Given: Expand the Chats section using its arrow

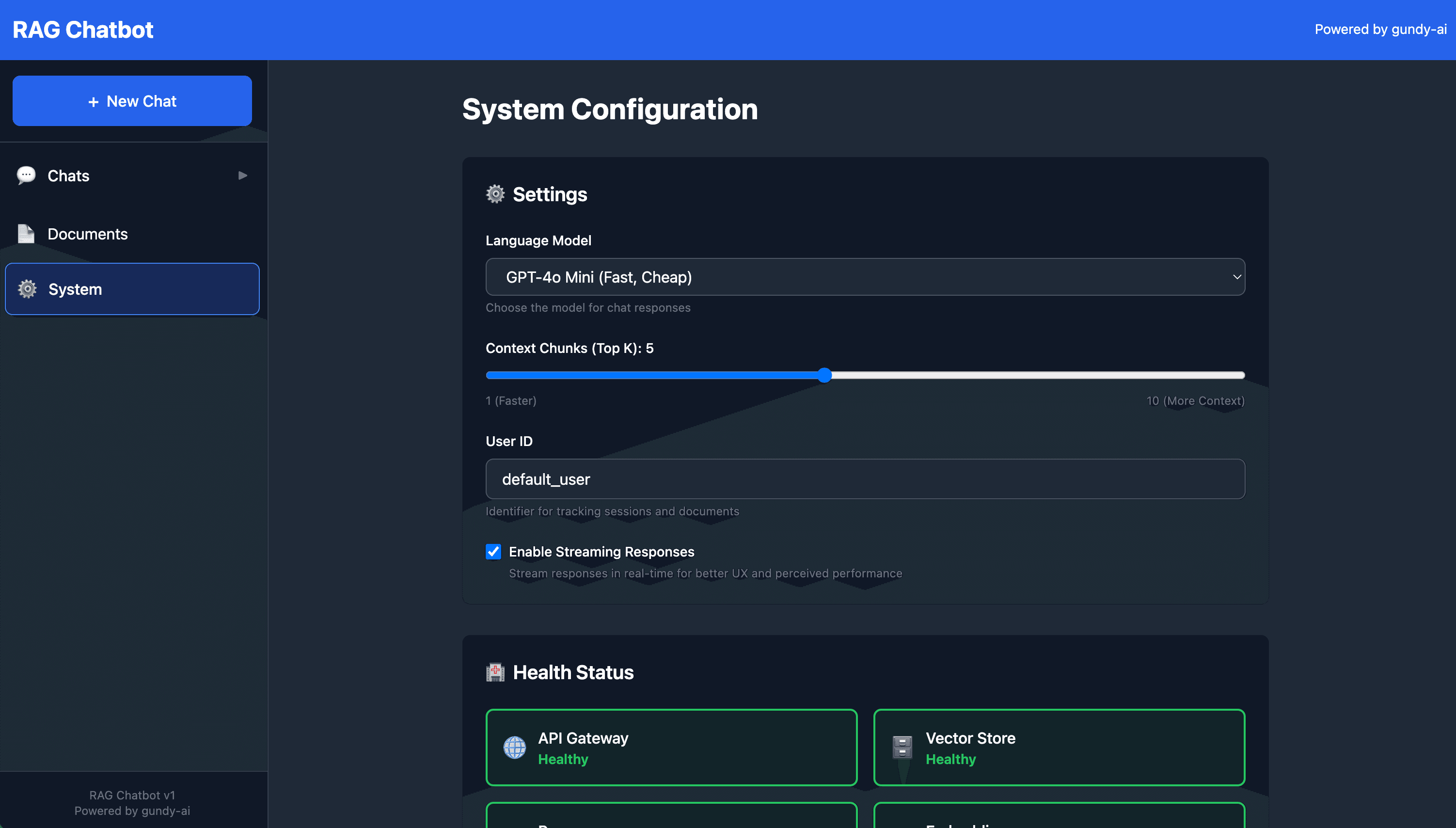Looking at the screenshot, I should tap(242, 175).
